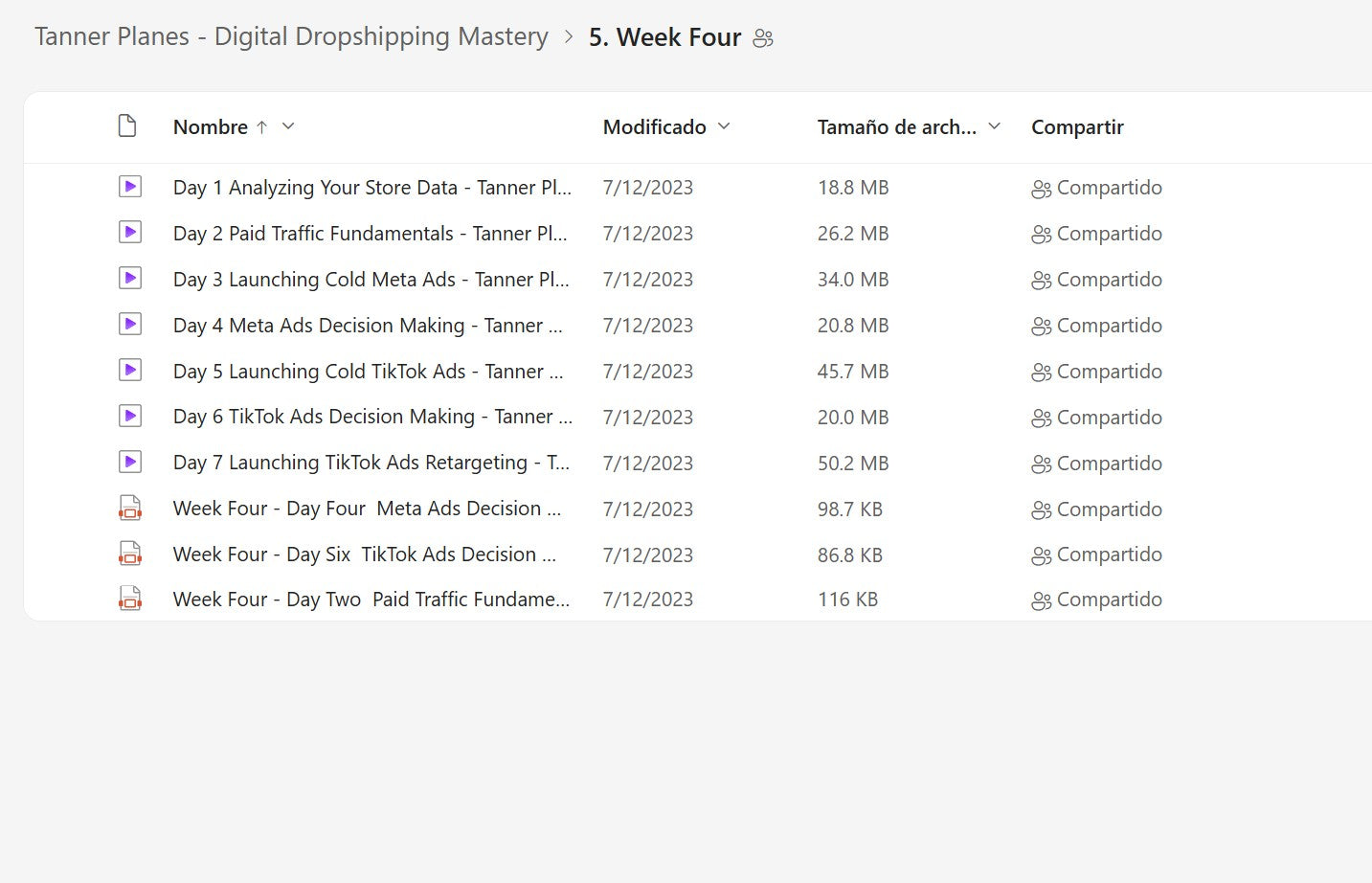Image resolution: width=1372 pixels, height=883 pixels.
Task: Click the video icon for Day 1 Analyzing Your Store Data
Action: tap(130, 187)
